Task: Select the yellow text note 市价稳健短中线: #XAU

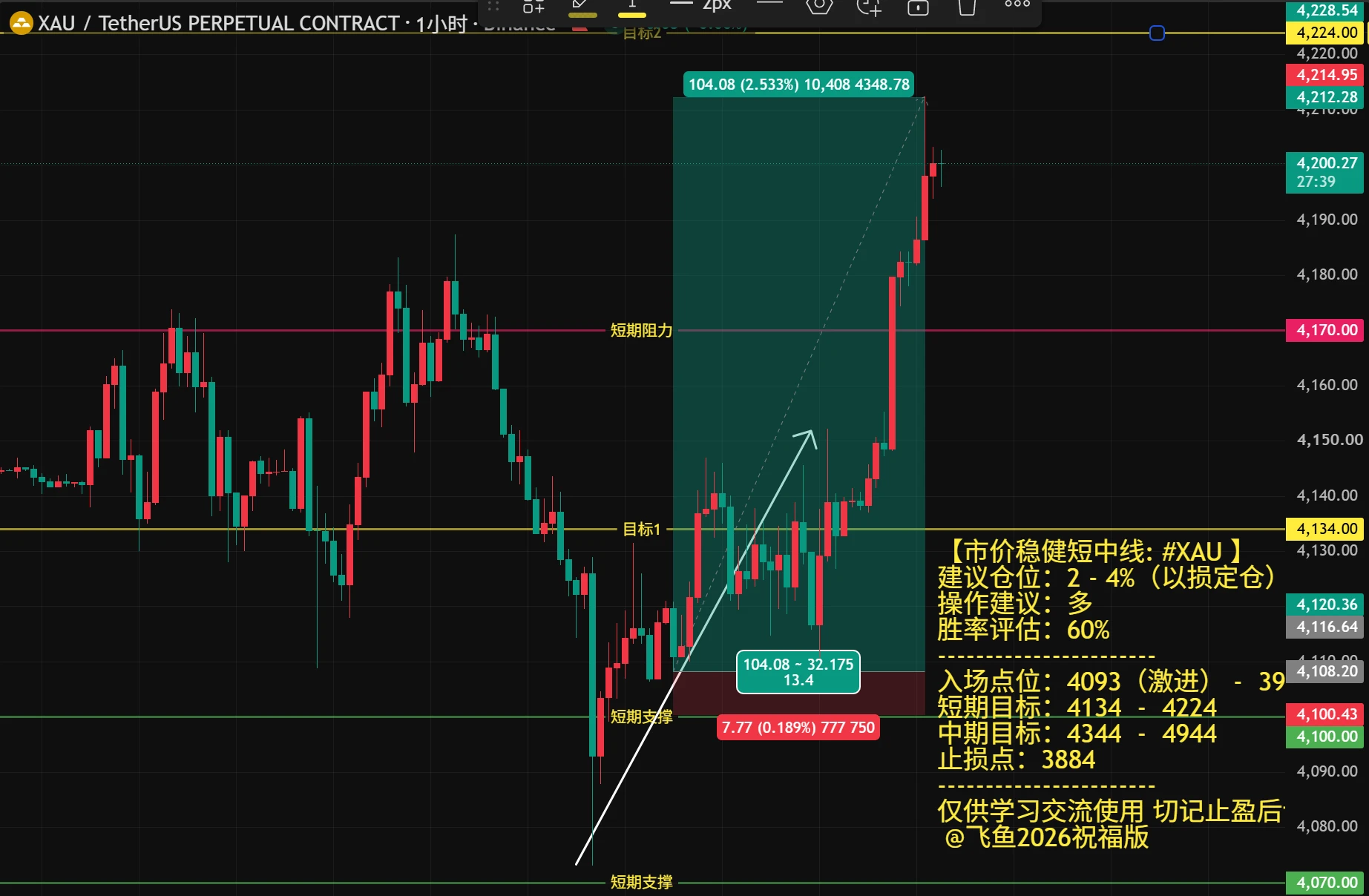Action: tap(1095, 552)
